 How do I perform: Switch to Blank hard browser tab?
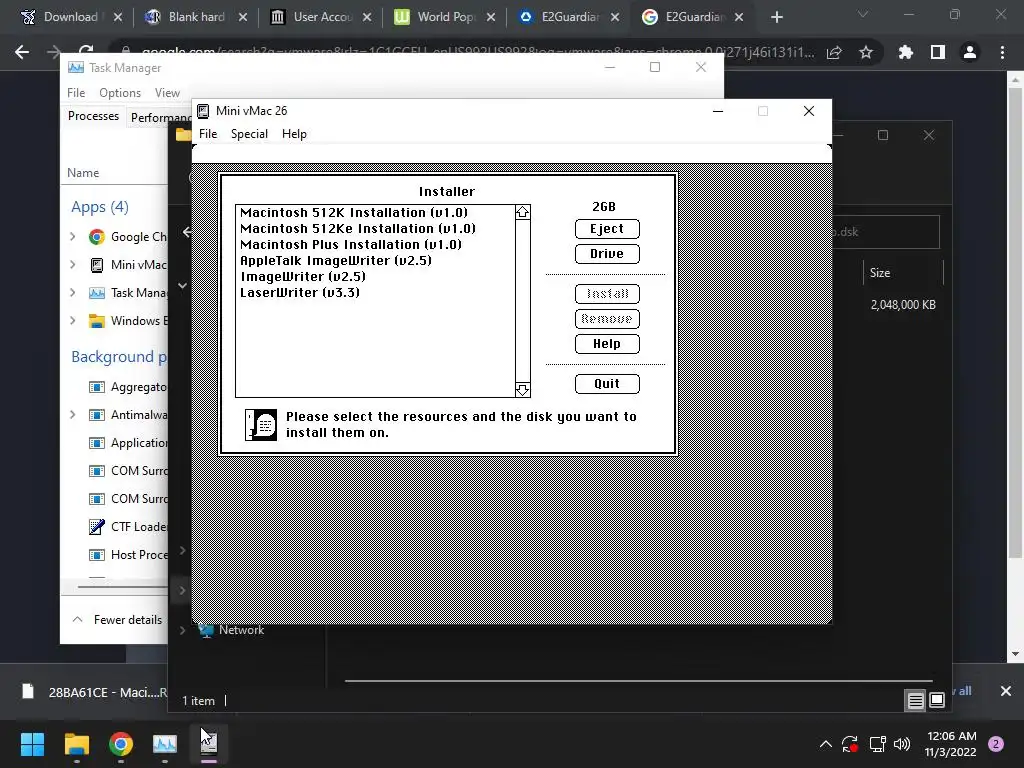click(196, 17)
